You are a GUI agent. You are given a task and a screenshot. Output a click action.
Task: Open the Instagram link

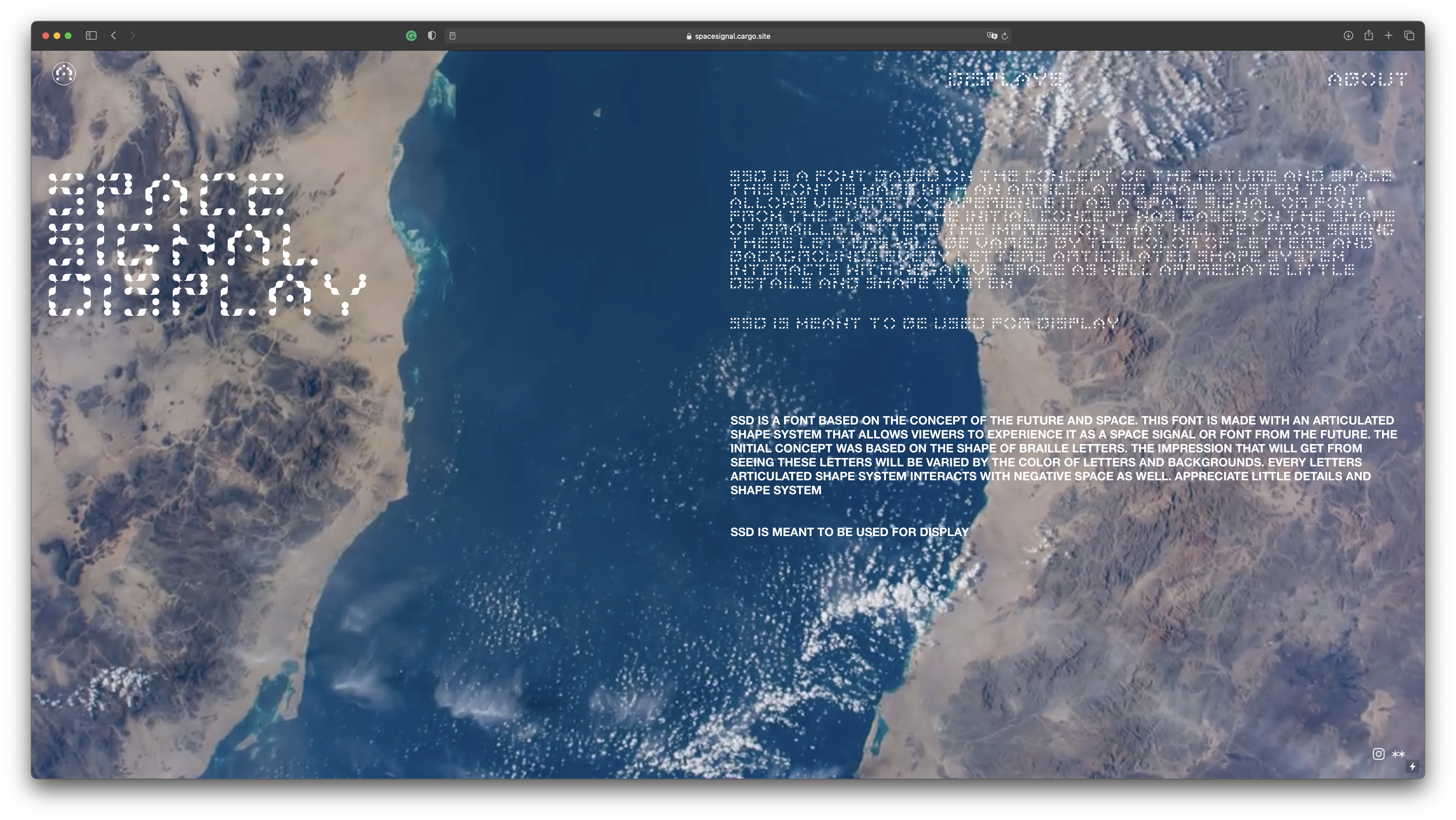(1378, 754)
